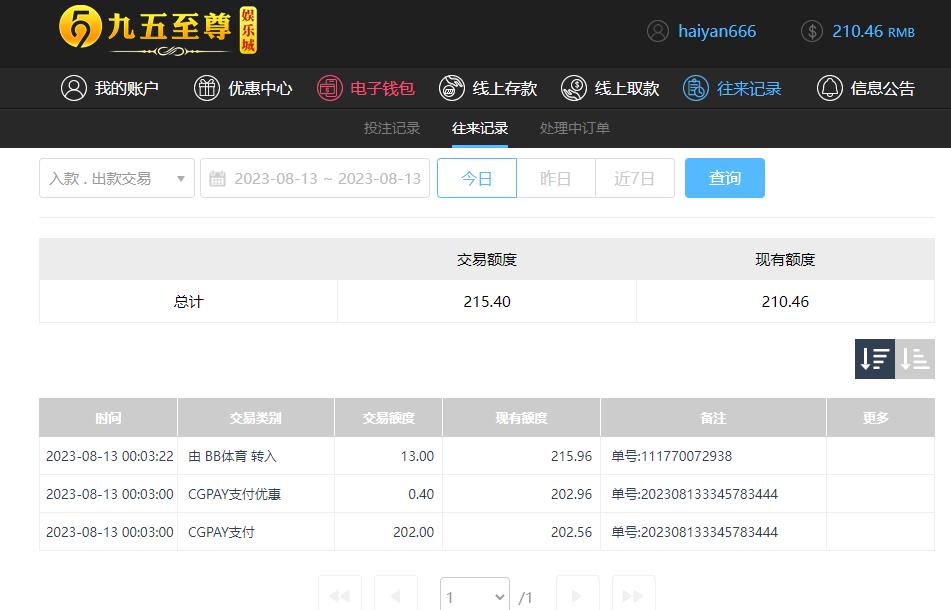This screenshot has height=610, width=951.
Task: Select the 昨日 date filter
Action: (556, 178)
